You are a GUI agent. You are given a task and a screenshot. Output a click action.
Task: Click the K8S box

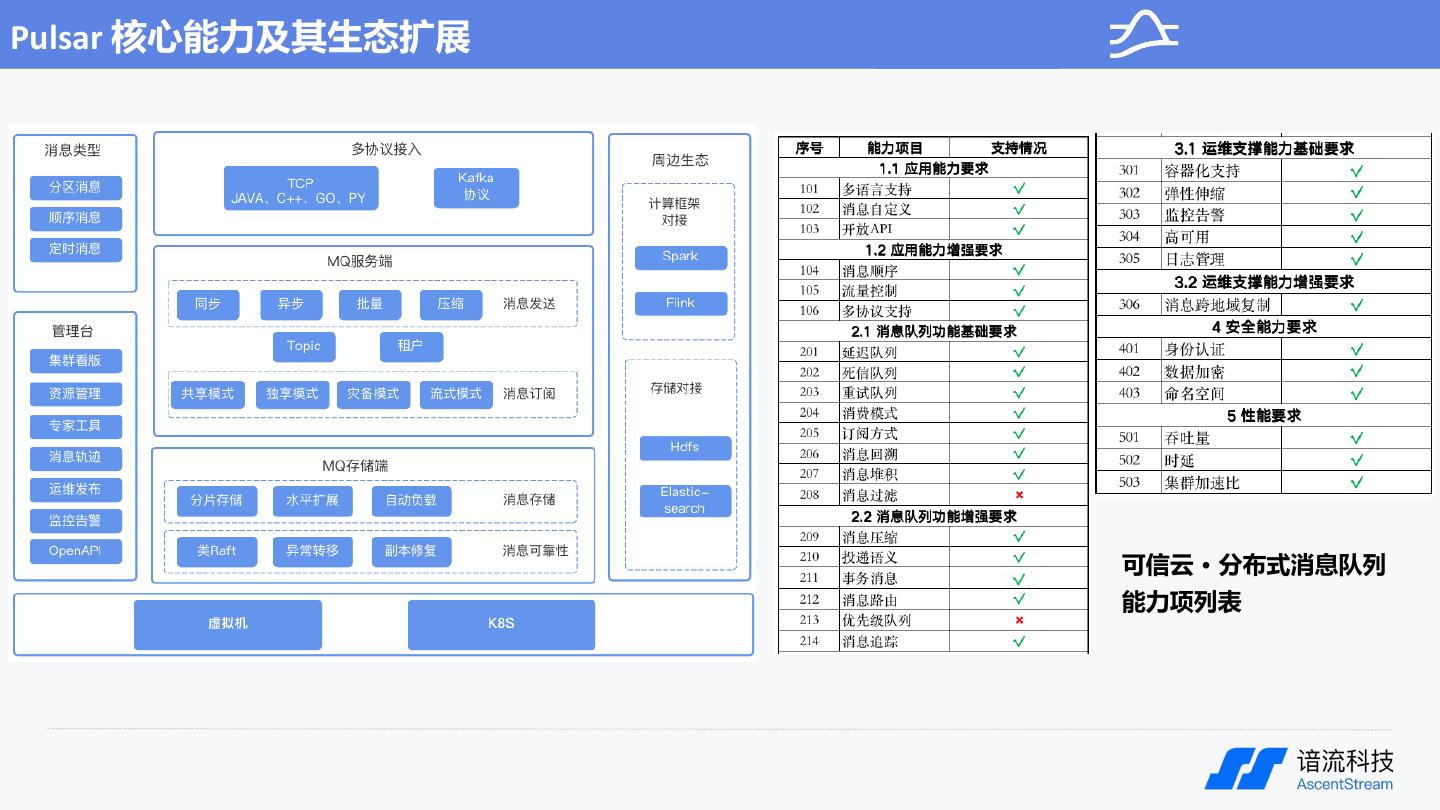tap(501, 625)
